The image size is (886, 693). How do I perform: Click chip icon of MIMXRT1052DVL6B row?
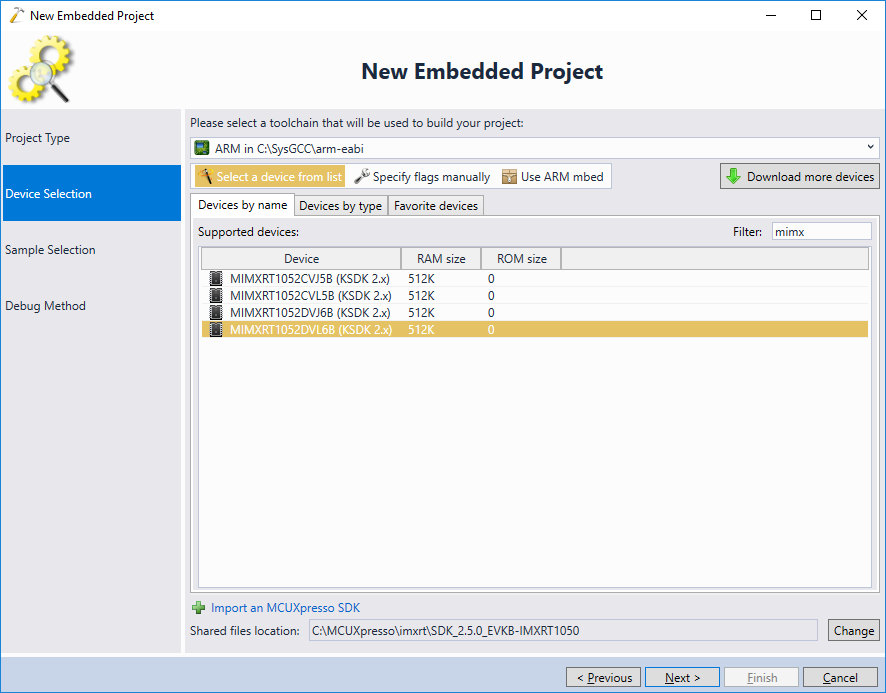216,330
